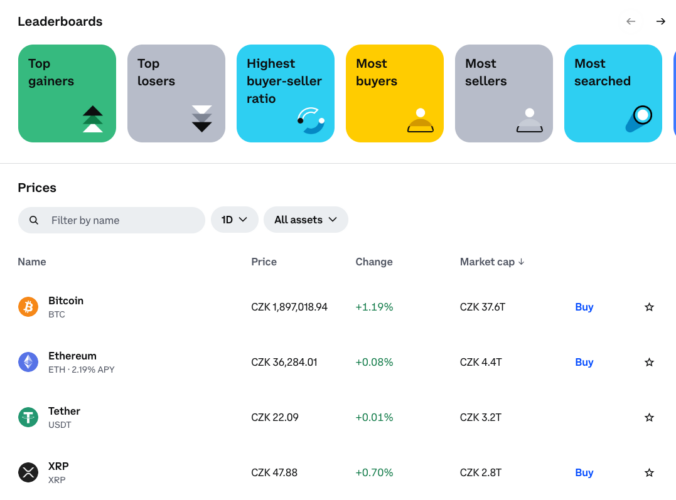Open the Most sellers leaderboard card
Image resolution: width=676 pixels, height=500 pixels.
(x=504, y=94)
